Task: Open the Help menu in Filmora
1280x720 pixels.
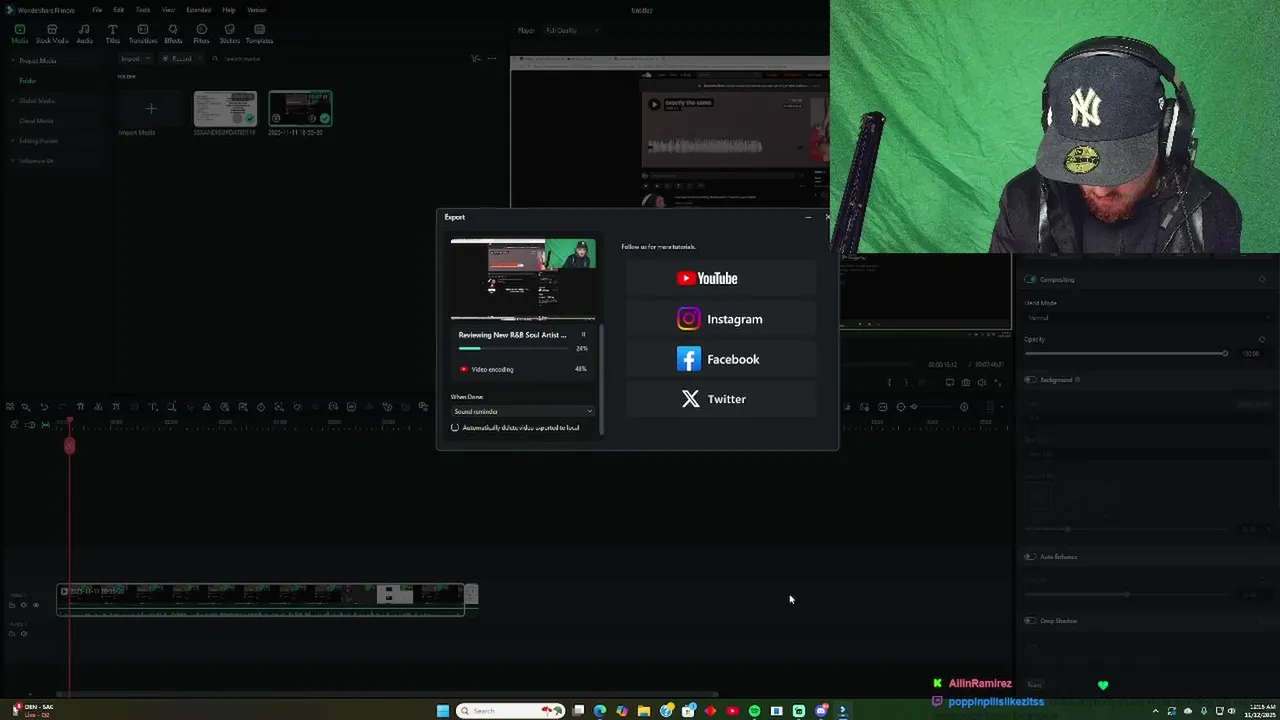Action: pyautogui.click(x=229, y=10)
